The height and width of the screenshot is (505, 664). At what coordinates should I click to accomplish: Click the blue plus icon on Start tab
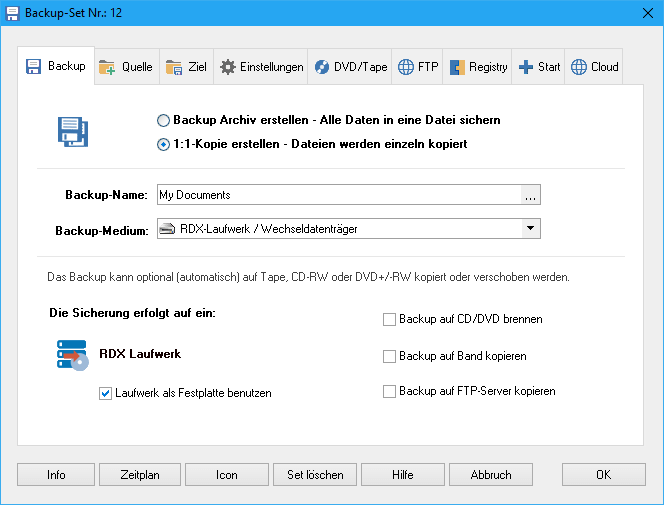(526, 67)
